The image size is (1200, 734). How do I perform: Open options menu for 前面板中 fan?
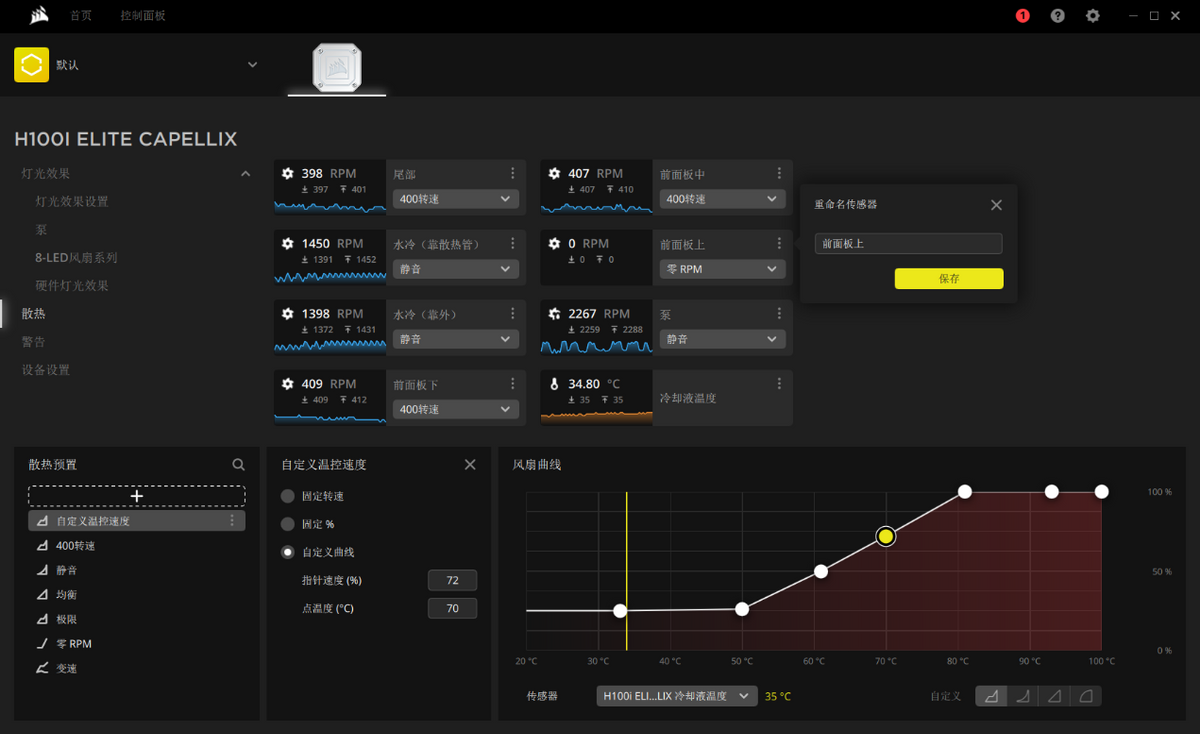(779, 174)
